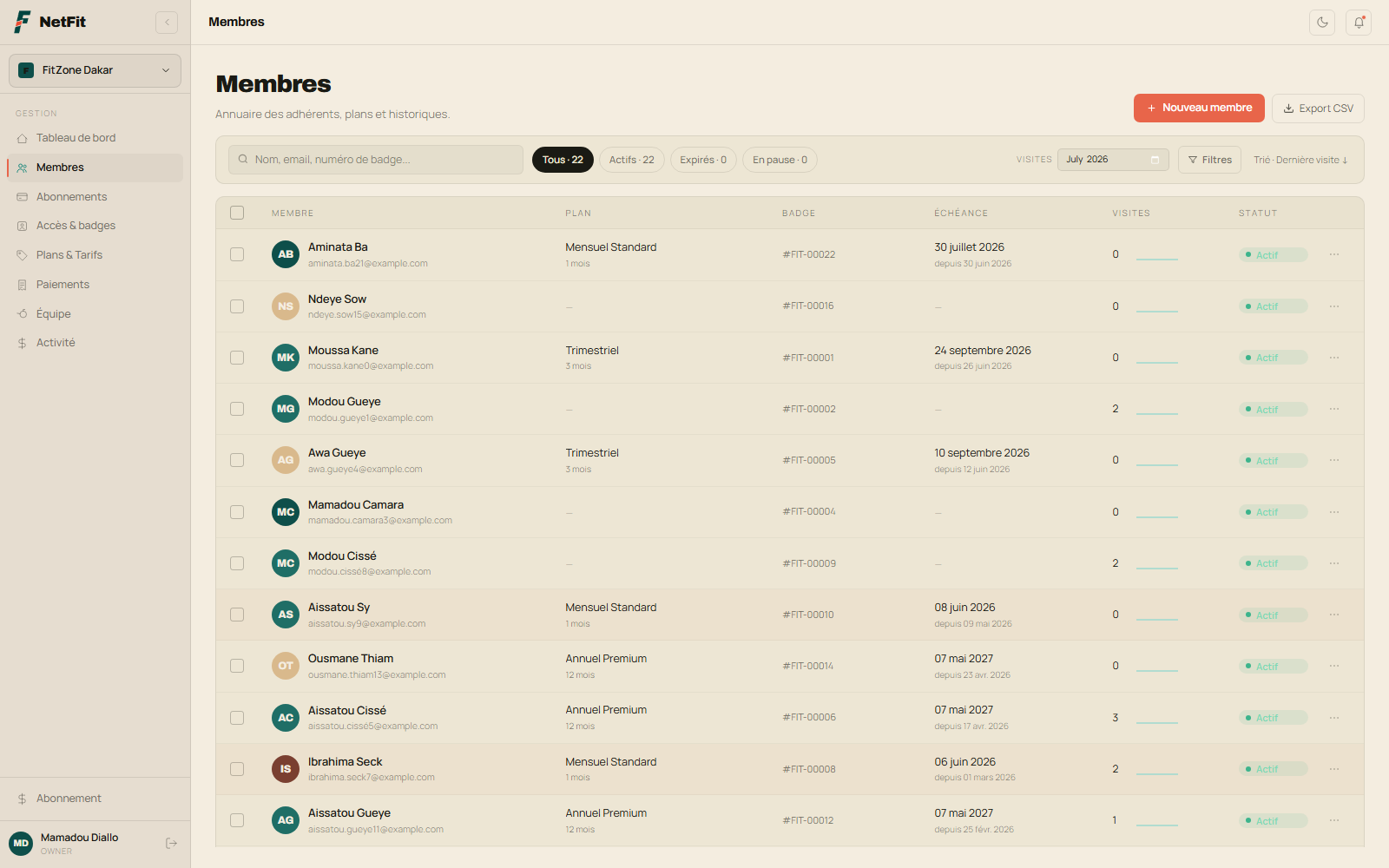
Task: Click the NS avatar of Ndeye Sow
Action: pyautogui.click(x=286, y=306)
